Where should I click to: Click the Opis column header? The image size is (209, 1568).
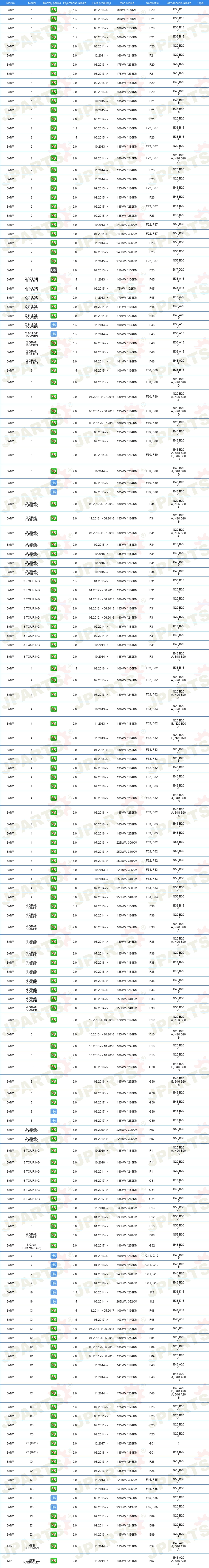[200, 3]
